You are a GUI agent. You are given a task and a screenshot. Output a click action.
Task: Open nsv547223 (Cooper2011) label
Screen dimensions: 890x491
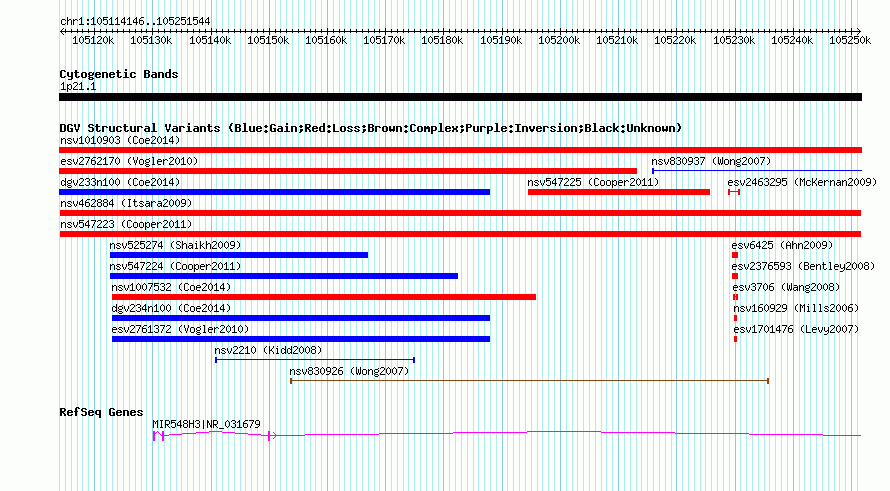pyautogui.click(x=126, y=224)
